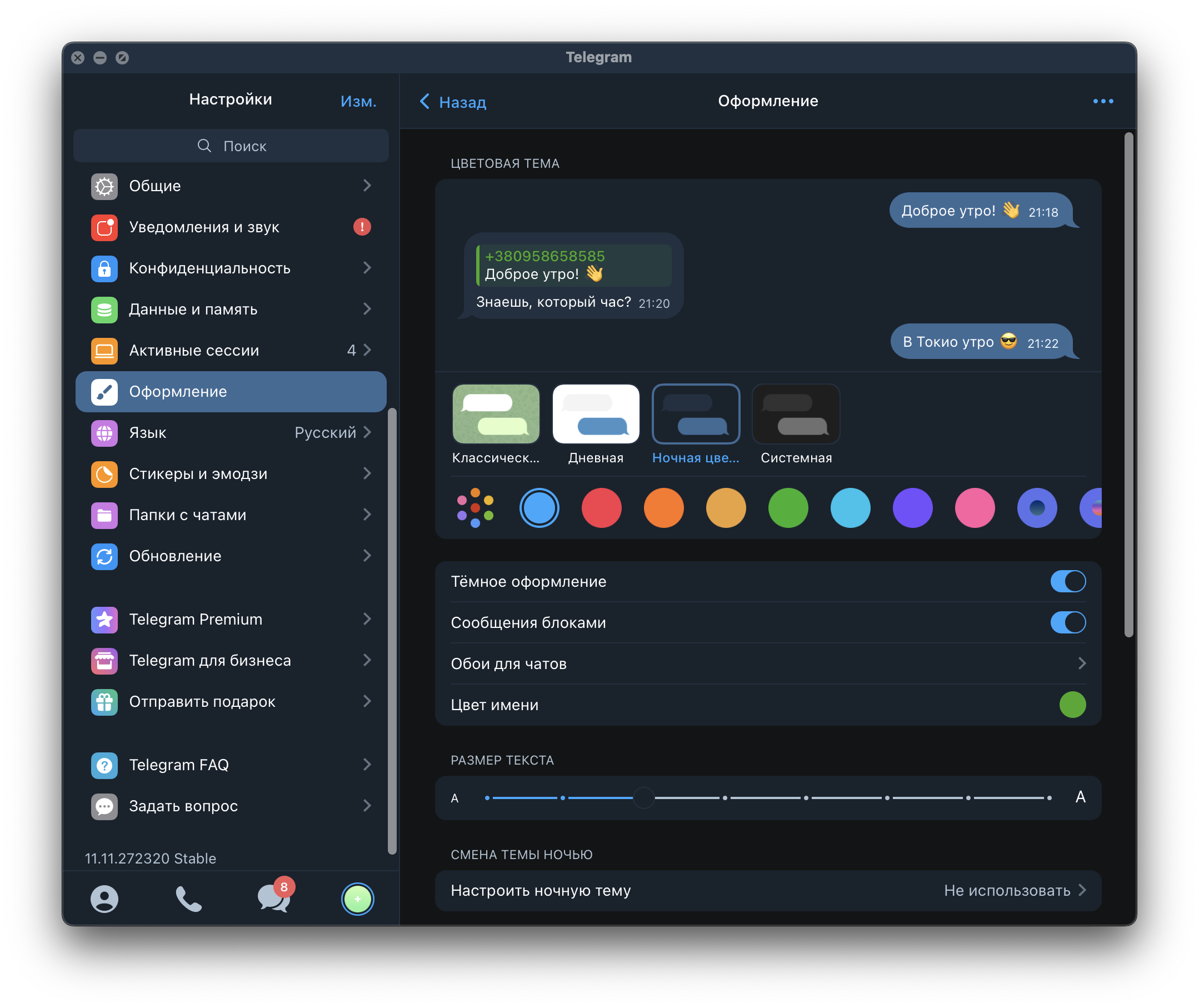This screenshot has width=1199, height=1008.
Task: Open the Contacts tab person icon
Action: click(104, 900)
